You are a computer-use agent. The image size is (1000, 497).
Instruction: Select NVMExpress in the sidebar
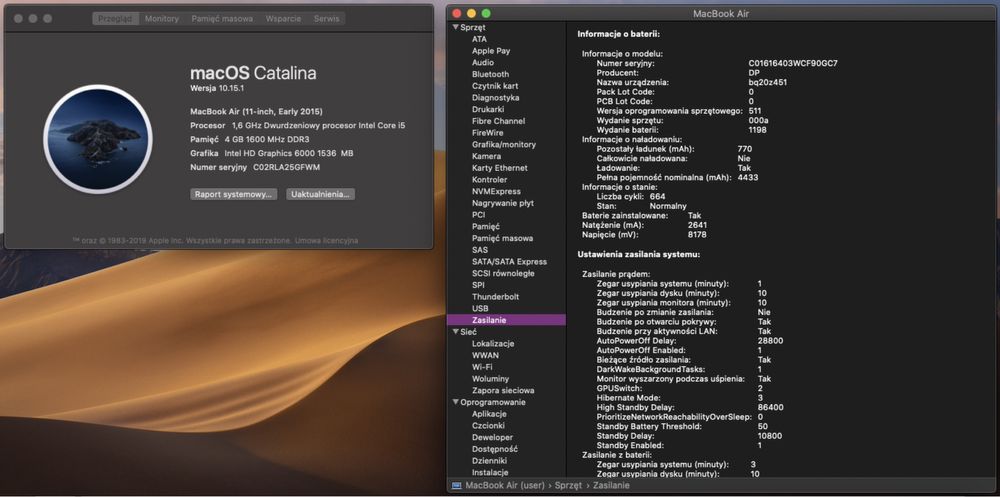point(496,191)
